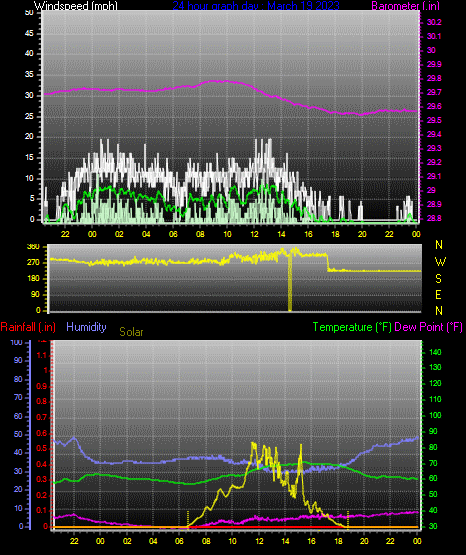Click the "0.3" rainfall axis value

(x=42, y=480)
